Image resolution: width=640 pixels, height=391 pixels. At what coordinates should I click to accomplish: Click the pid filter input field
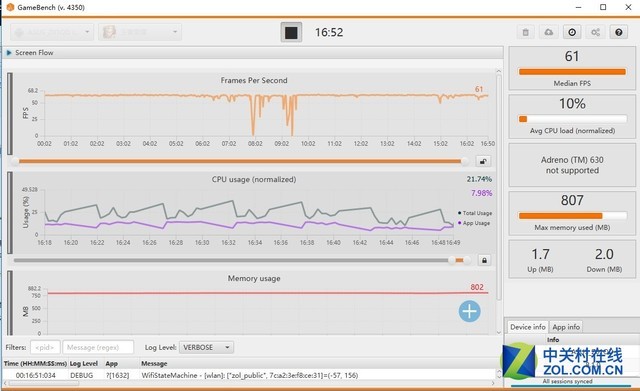point(45,347)
